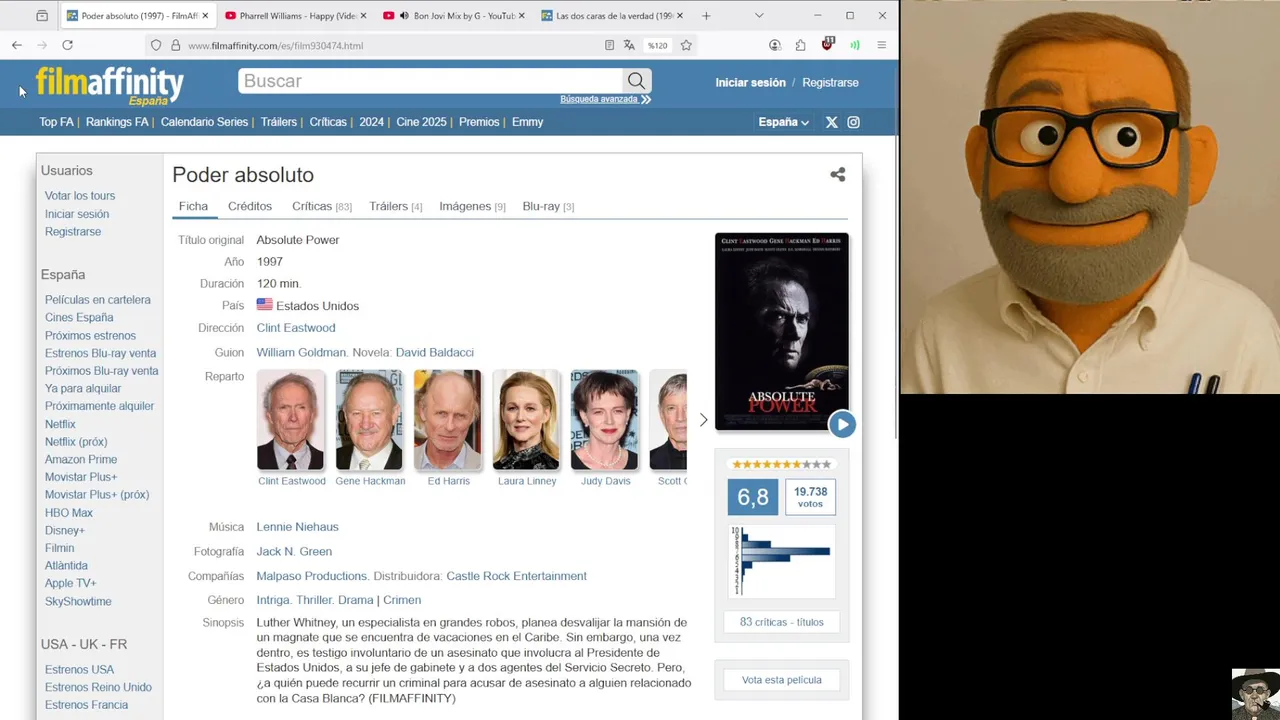Bookmark page with star icon
Screen dimensions: 1280x720
686,45
